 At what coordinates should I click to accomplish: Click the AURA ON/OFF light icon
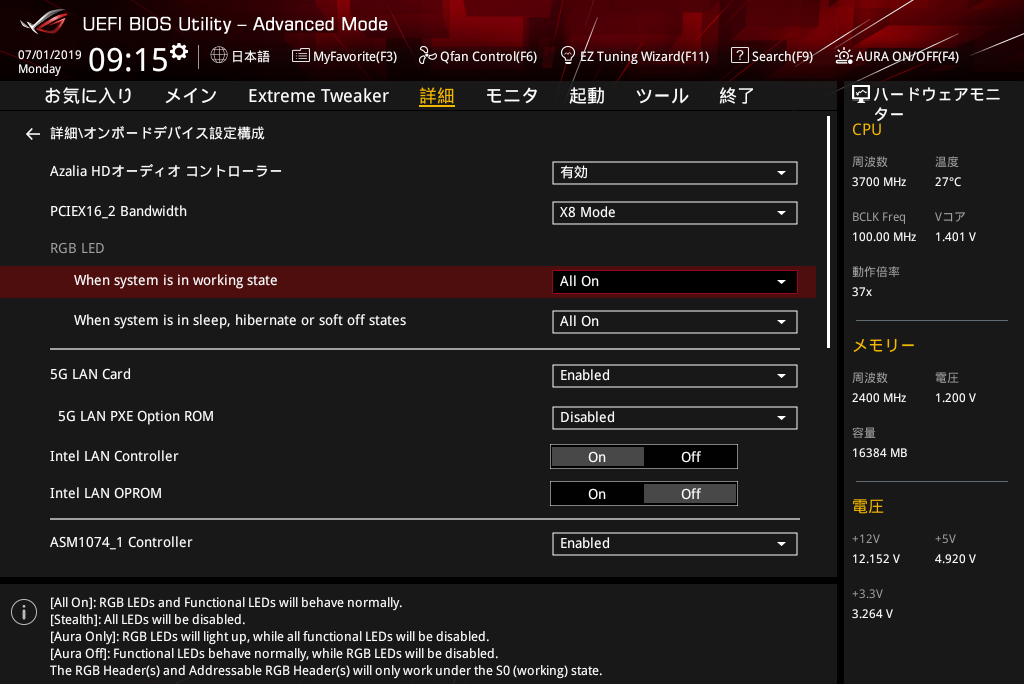(843, 56)
